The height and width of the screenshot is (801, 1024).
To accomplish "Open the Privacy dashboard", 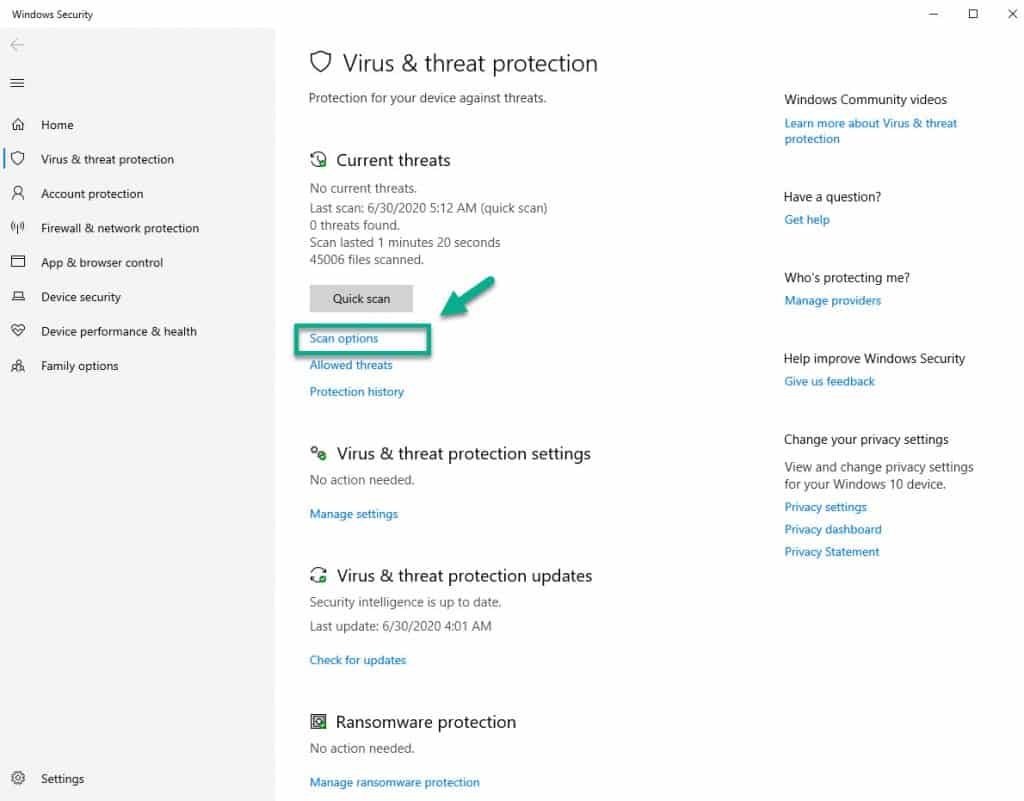I will pos(832,529).
